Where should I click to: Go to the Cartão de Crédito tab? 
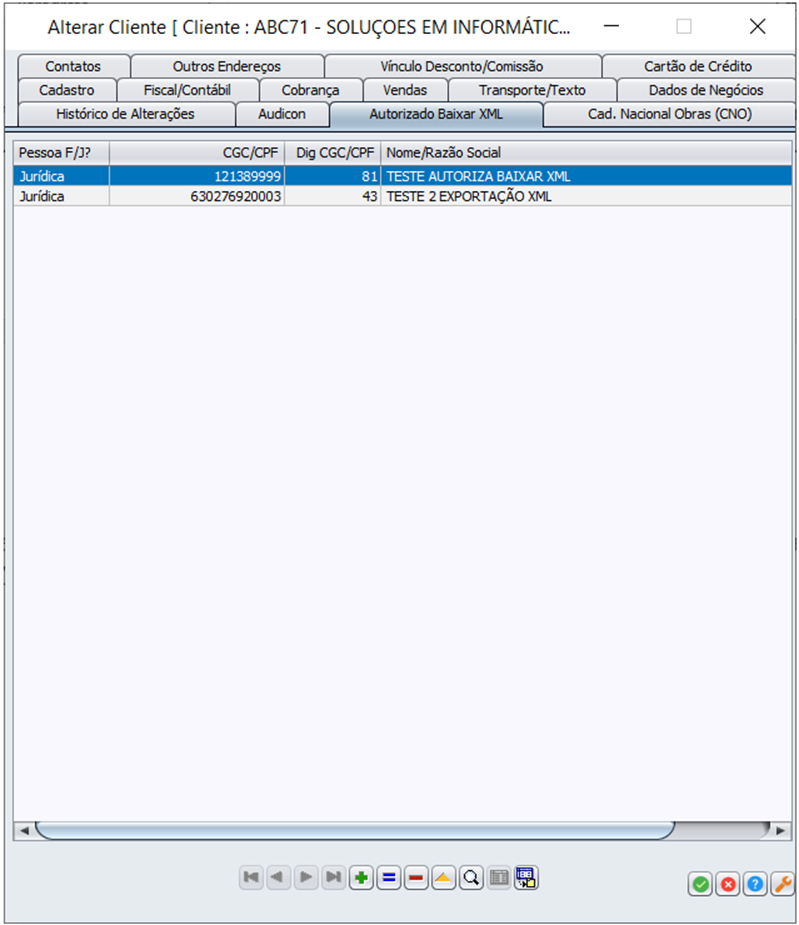[697, 66]
